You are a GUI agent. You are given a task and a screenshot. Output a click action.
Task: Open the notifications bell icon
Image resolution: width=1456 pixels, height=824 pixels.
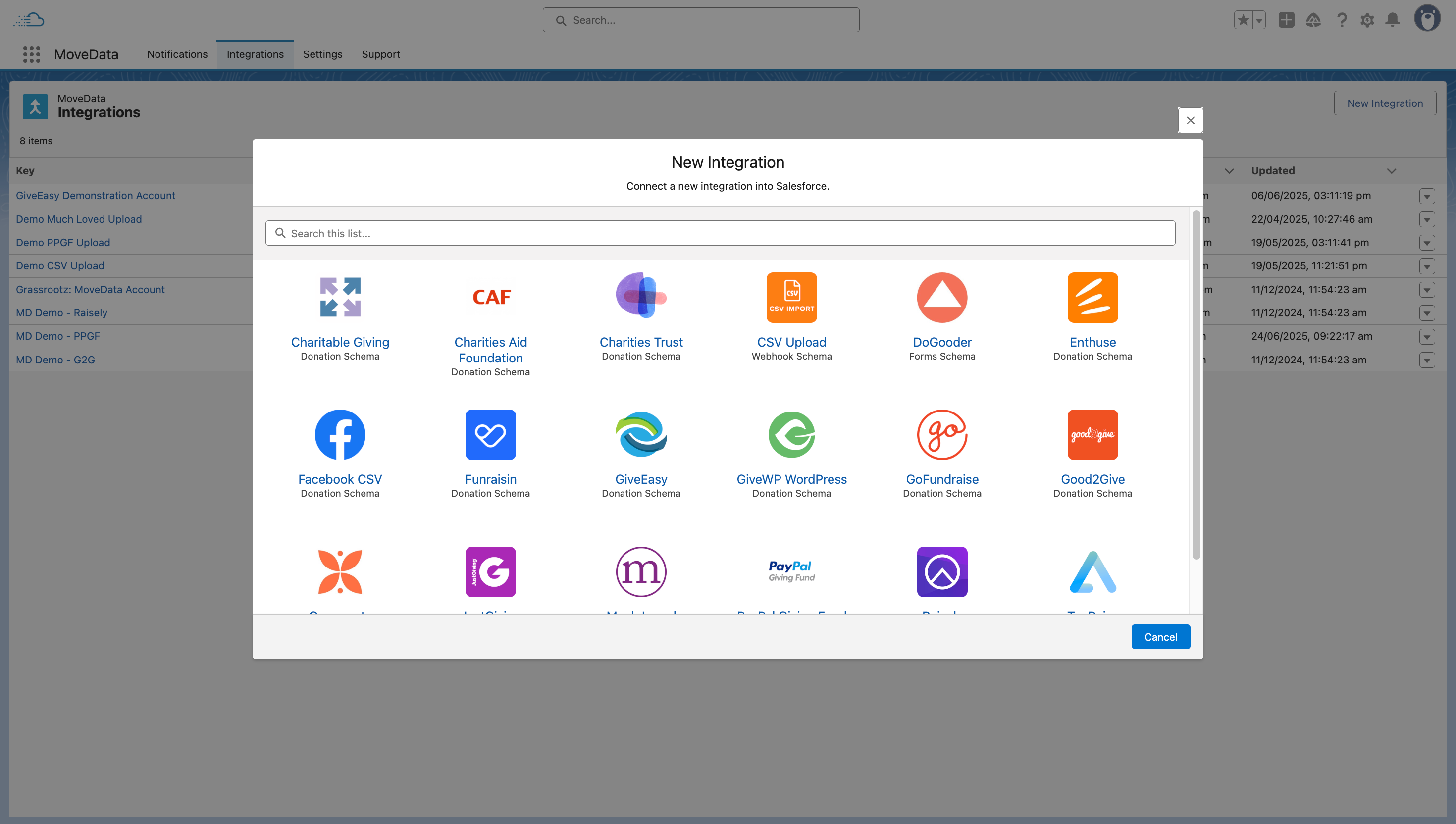(x=1392, y=20)
